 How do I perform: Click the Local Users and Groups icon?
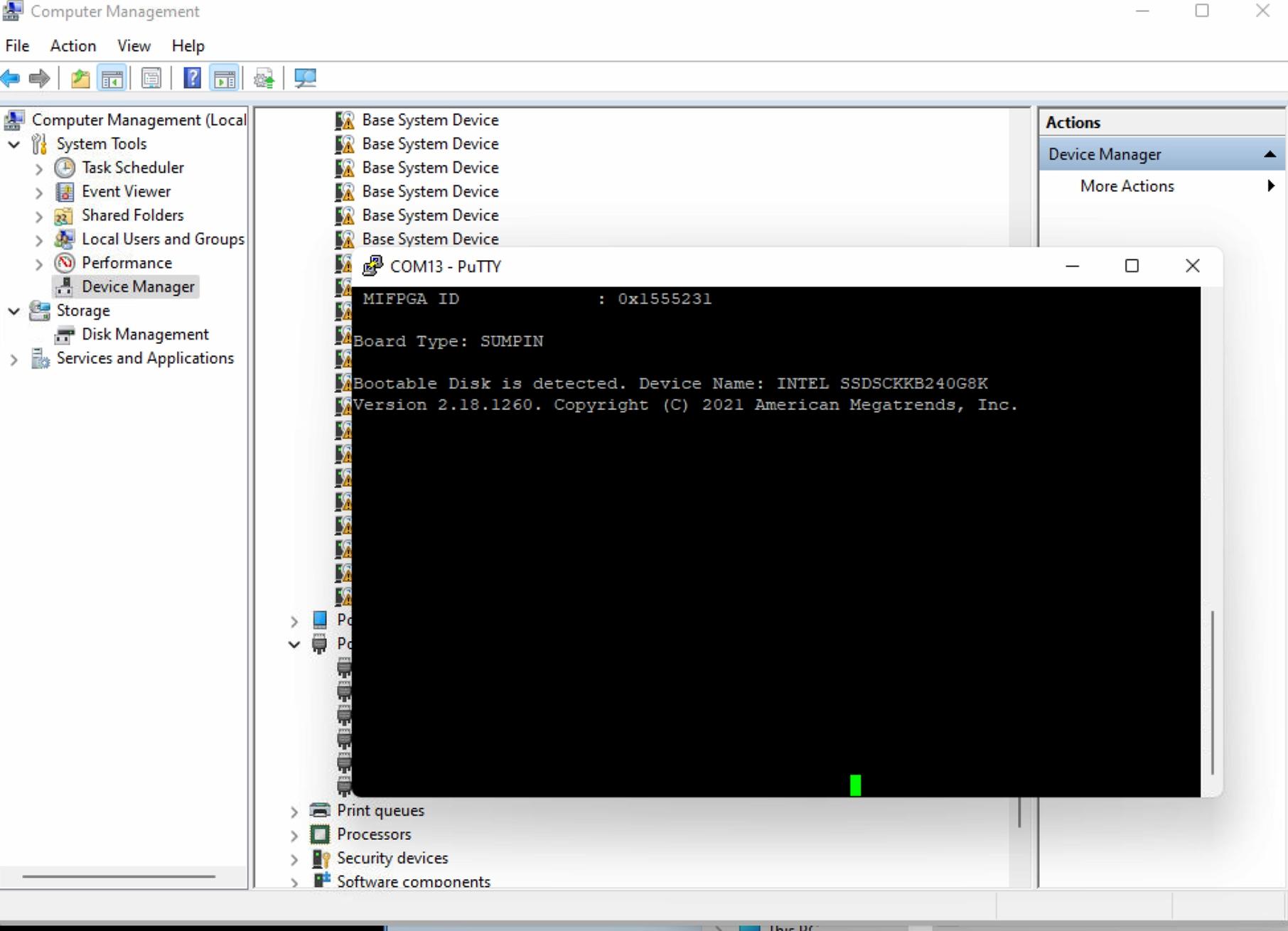pos(65,239)
